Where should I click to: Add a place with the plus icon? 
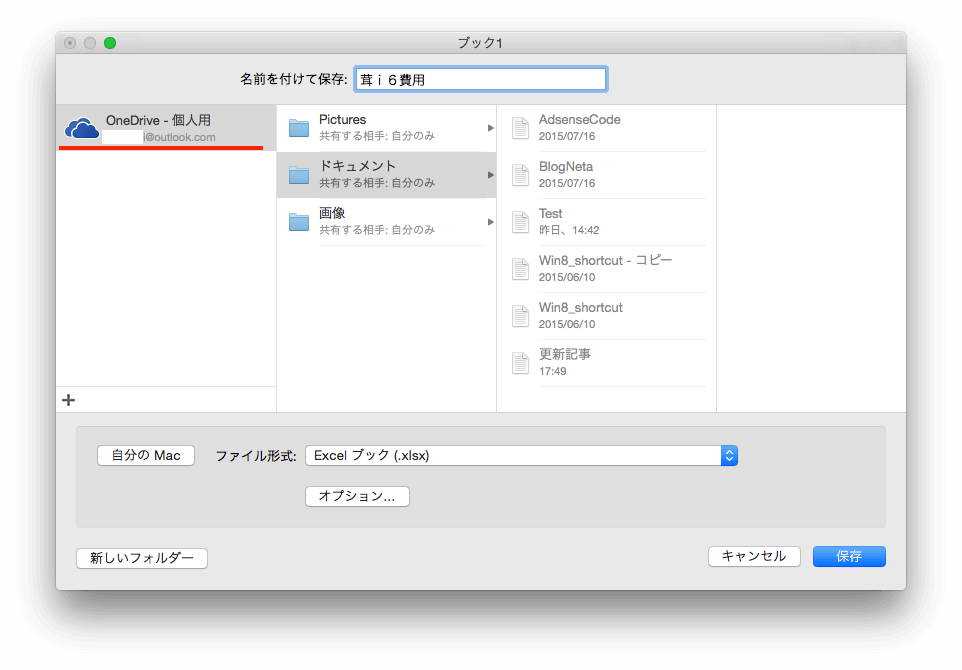click(69, 400)
